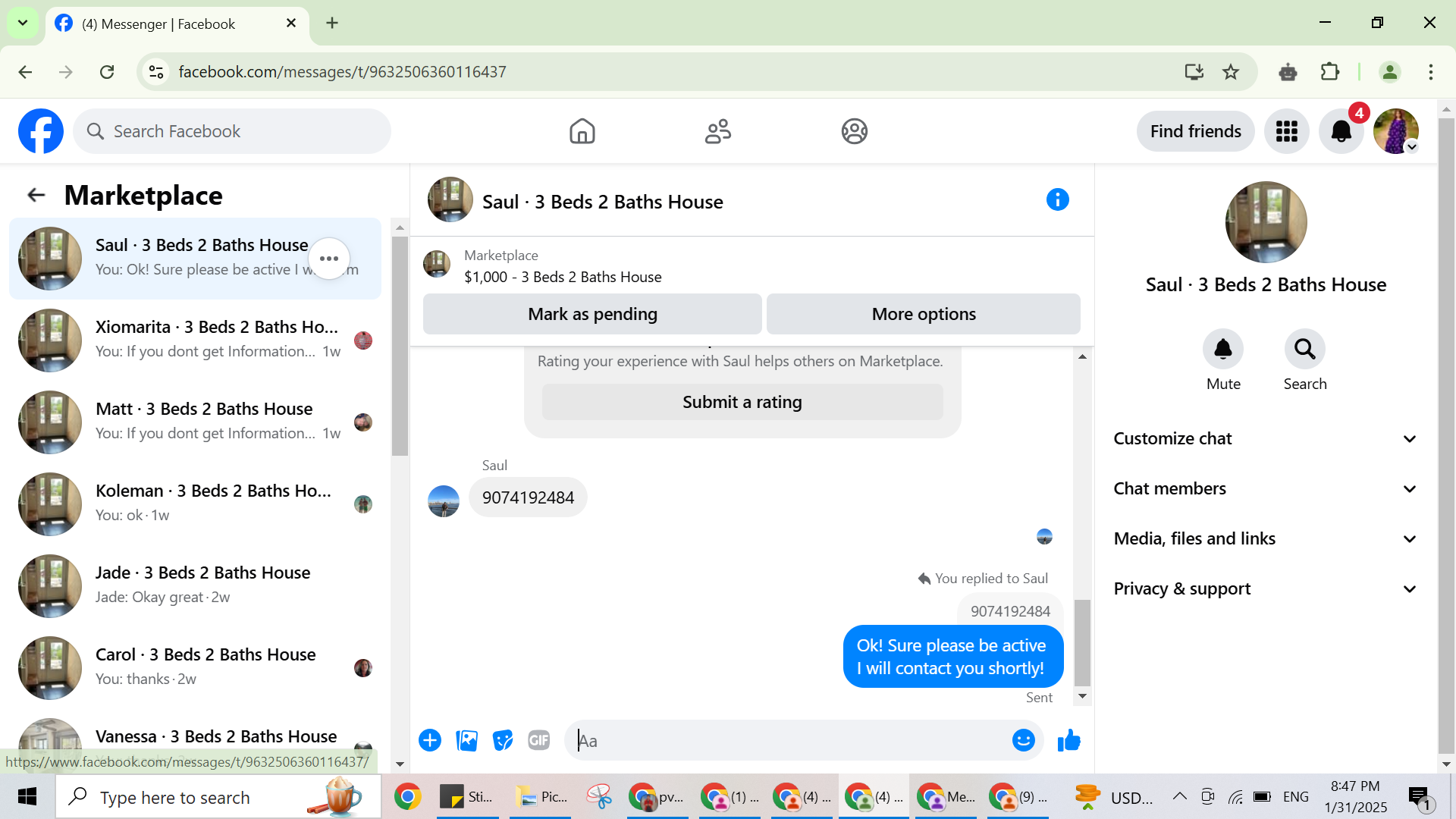Image resolution: width=1456 pixels, height=819 pixels.
Task: Click Mark as pending button
Action: coord(592,314)
